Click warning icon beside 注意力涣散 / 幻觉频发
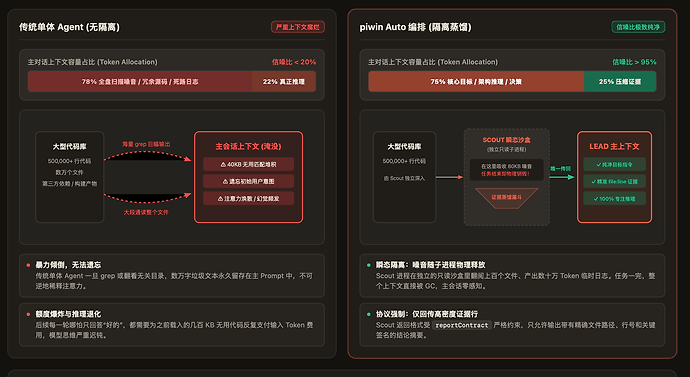690x377 pixels. pos(220,199)
